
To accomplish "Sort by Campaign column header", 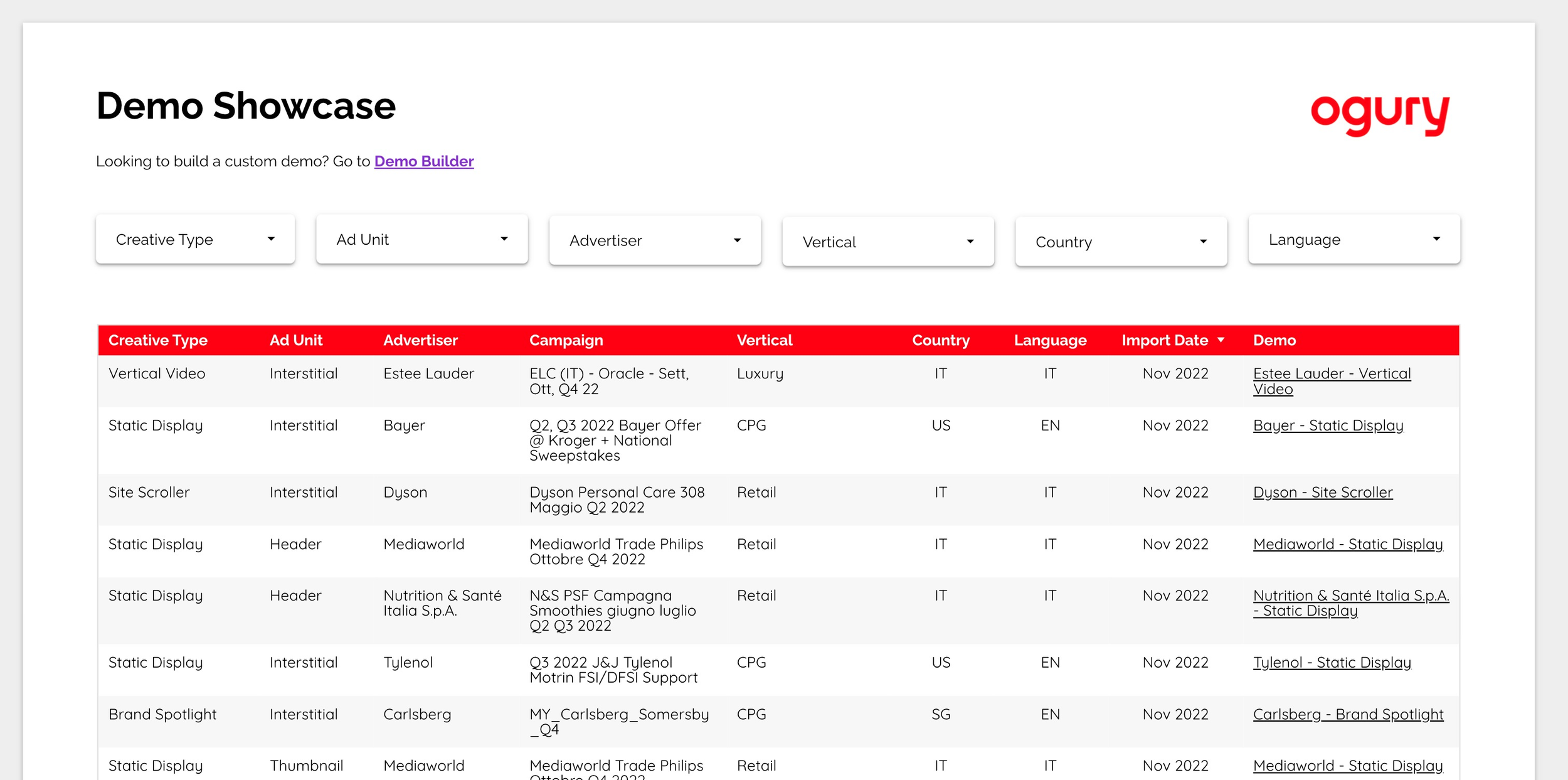I will 566,340.
